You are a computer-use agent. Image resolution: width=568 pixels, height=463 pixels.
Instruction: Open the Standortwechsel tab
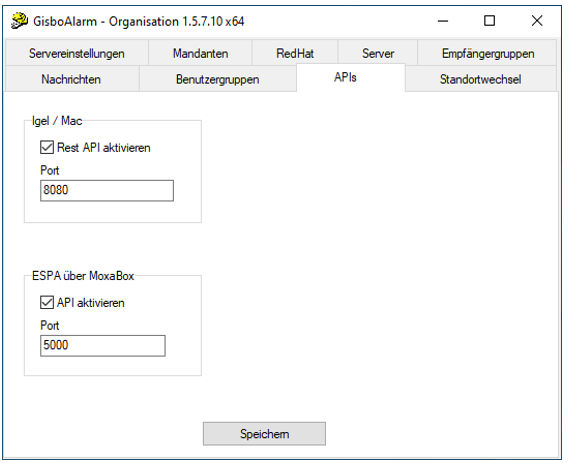(480, 79)
